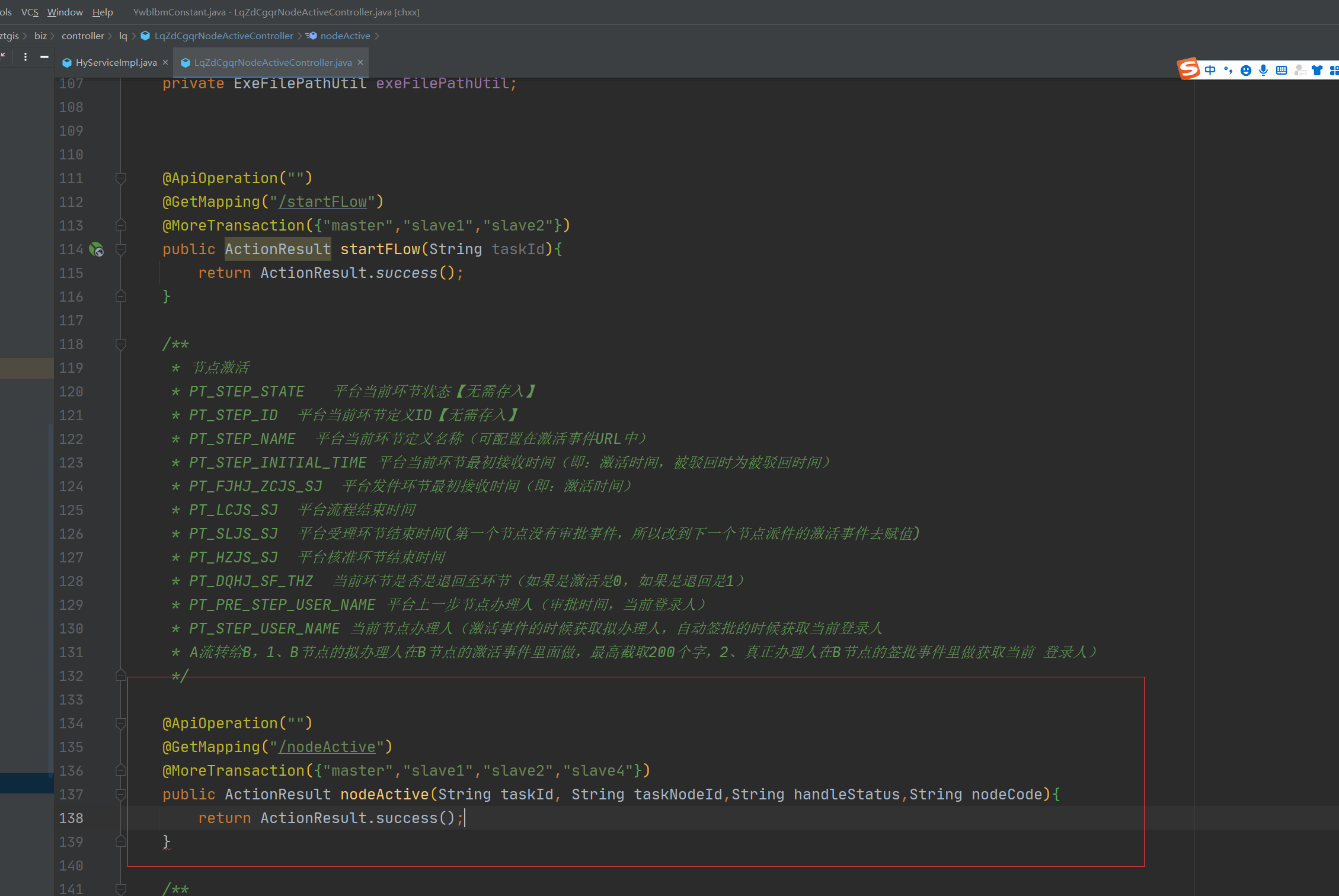Open the Window menu
Image resolution: width=1339 pixels, height=896 pixels.
tap(65, 12)
